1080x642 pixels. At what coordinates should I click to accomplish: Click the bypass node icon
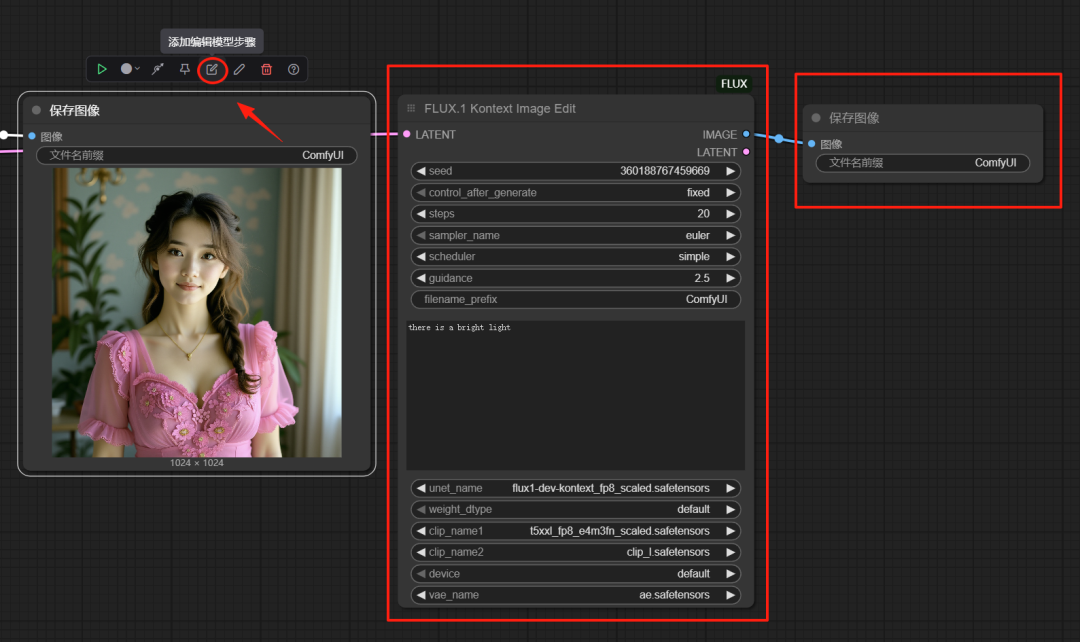click(x=158, y=69)
